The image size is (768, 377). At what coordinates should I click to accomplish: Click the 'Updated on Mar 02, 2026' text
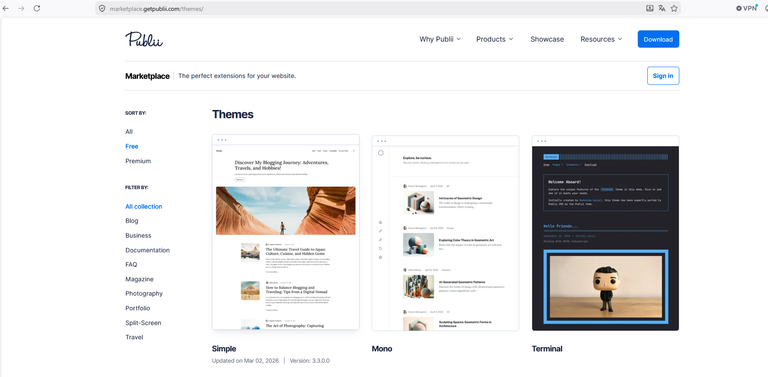[245, 361]
